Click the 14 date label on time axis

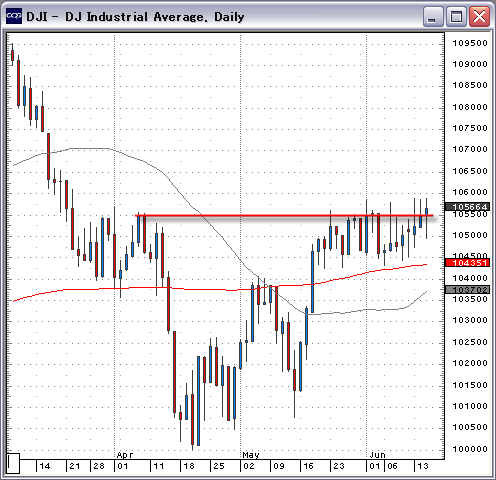point(45,466)
